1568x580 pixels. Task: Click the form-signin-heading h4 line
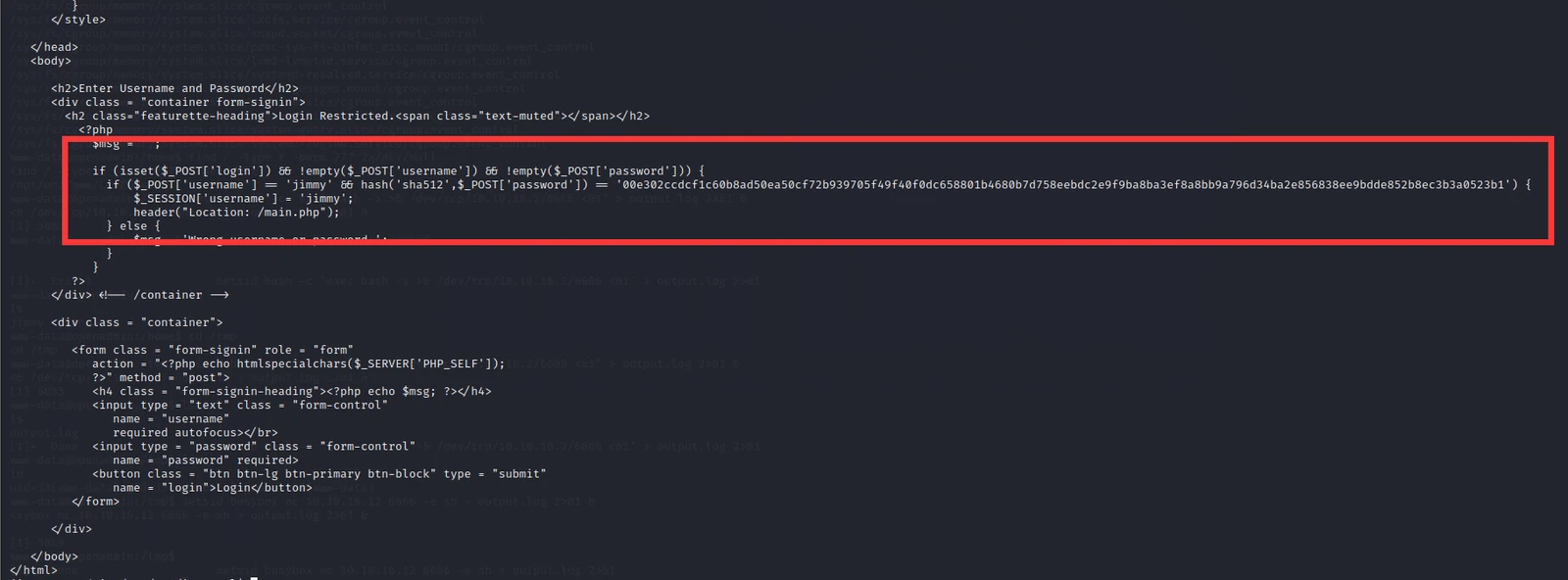pyautogui.click(x=292, y=391)
